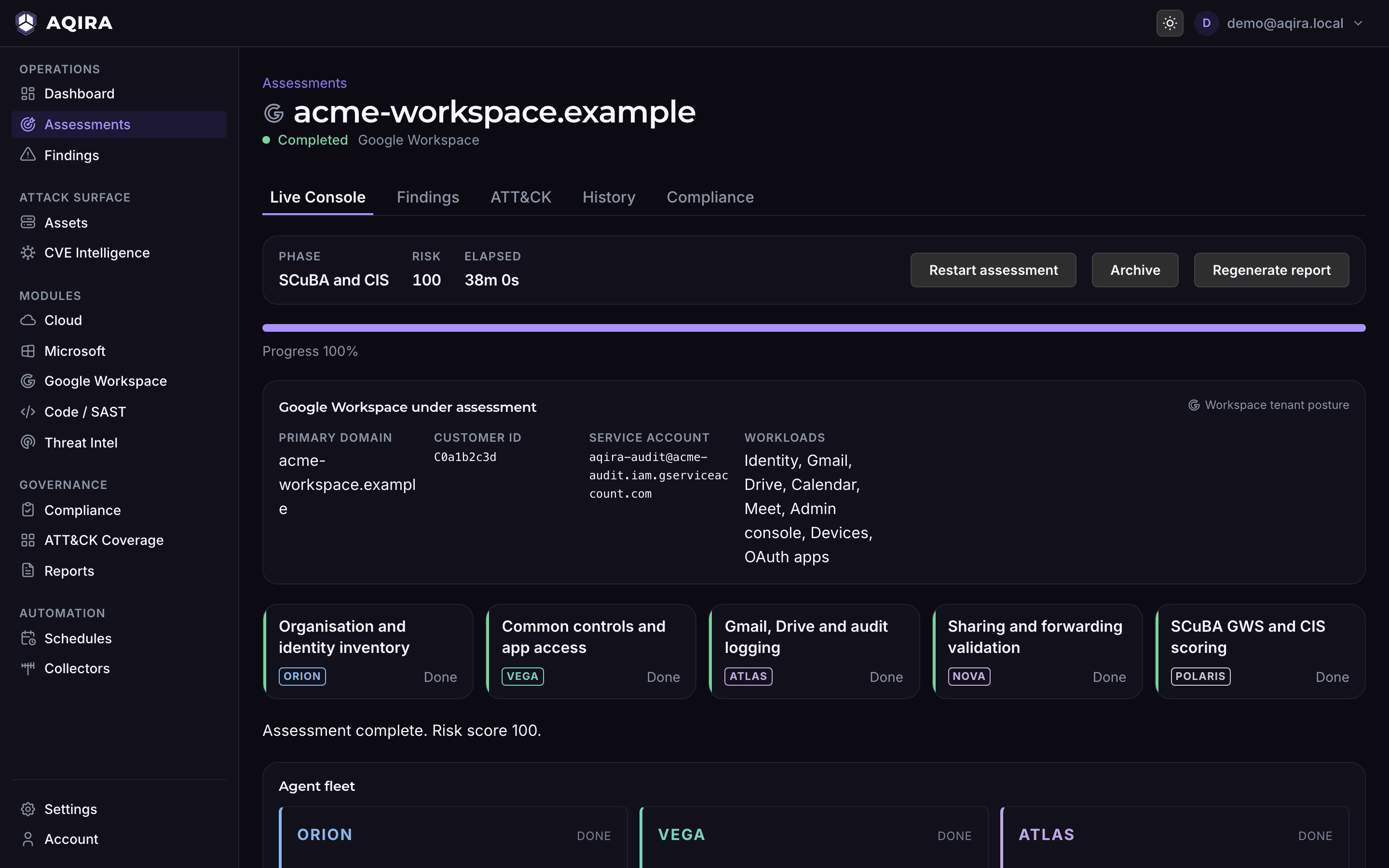Screen dimensions: 1389x868
Task: Click the Restart assessment button
Action: coord(993,270)
